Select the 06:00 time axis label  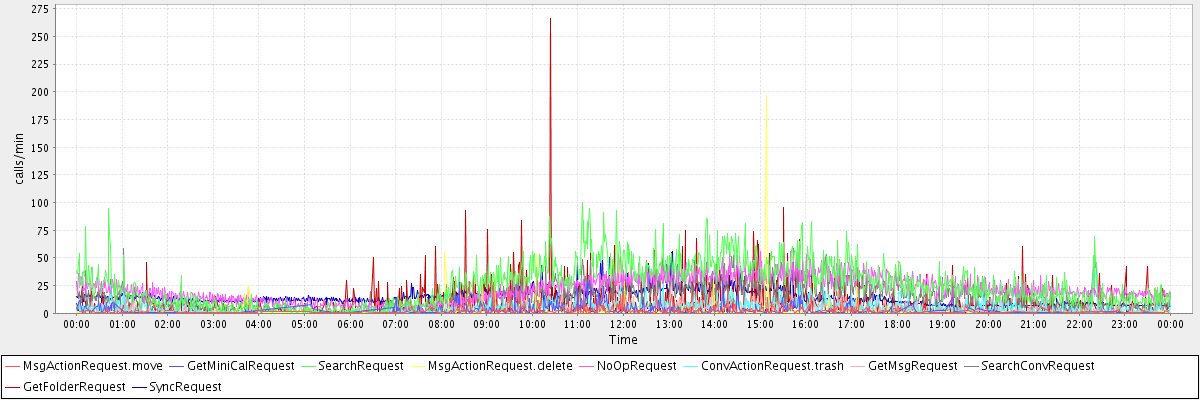point(350,324)
